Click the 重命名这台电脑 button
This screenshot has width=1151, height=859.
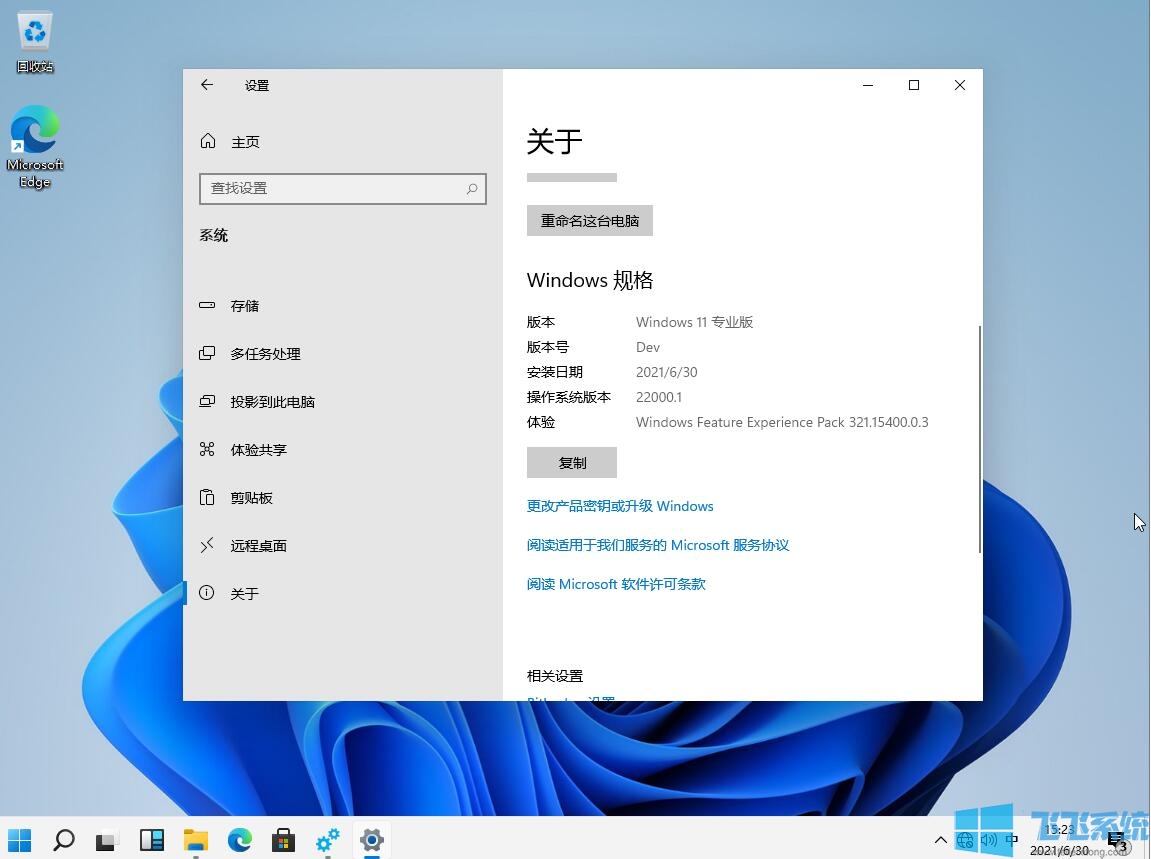click(589, 220)
